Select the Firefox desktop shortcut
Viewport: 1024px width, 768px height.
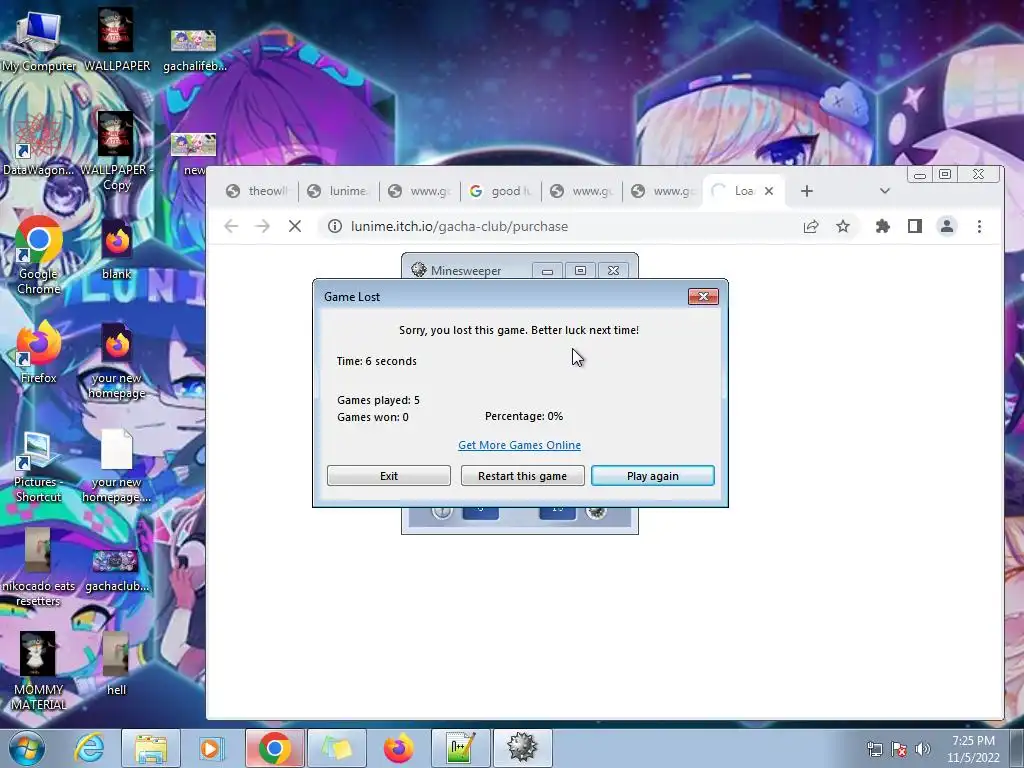point(39,353)
